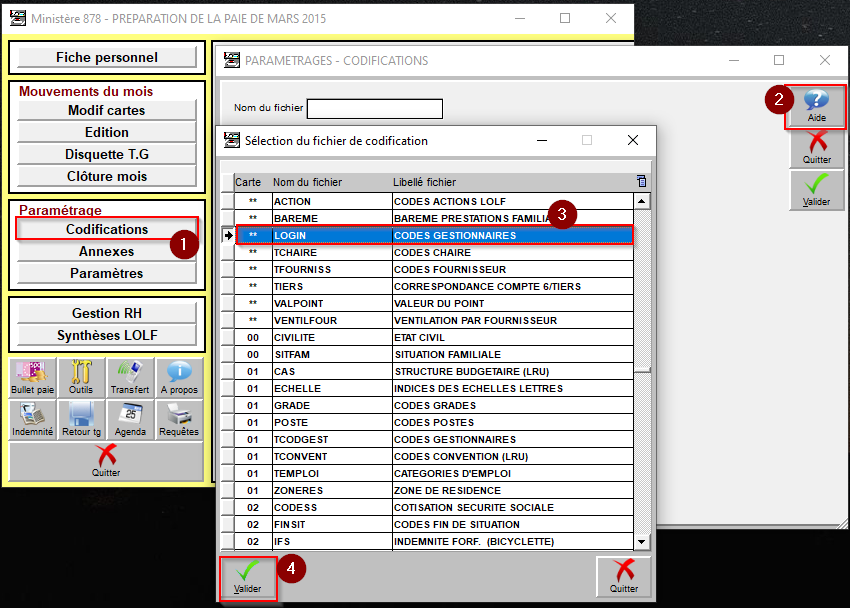
Task: Select the LOGIN codes gestionnaires row
Action: 434,236
